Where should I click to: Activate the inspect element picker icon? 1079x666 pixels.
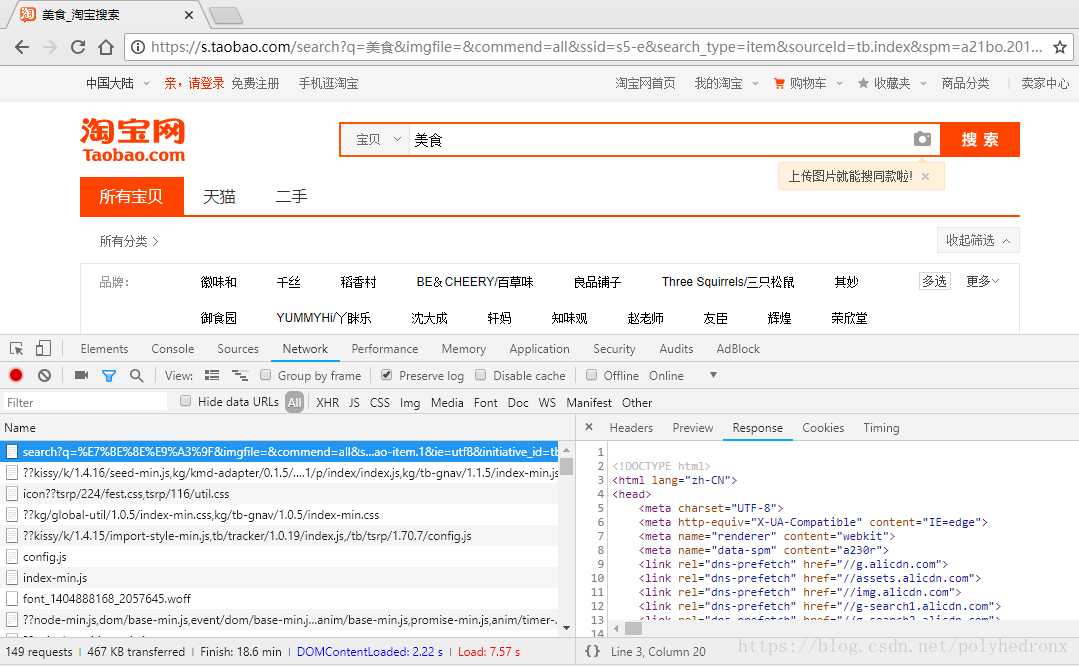tap(17, 349)
